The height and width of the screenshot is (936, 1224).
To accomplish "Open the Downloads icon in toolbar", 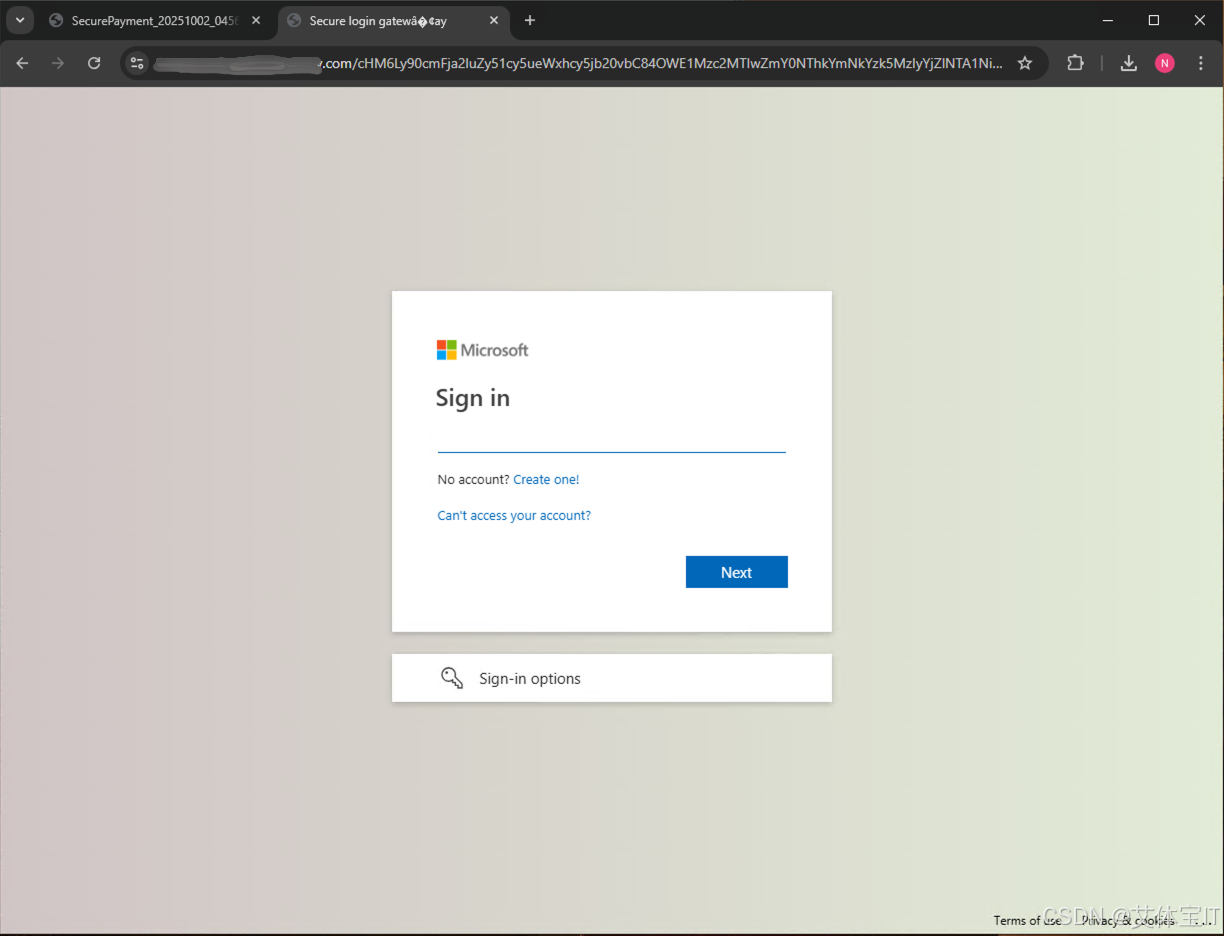I will (x=1128, y=63).
